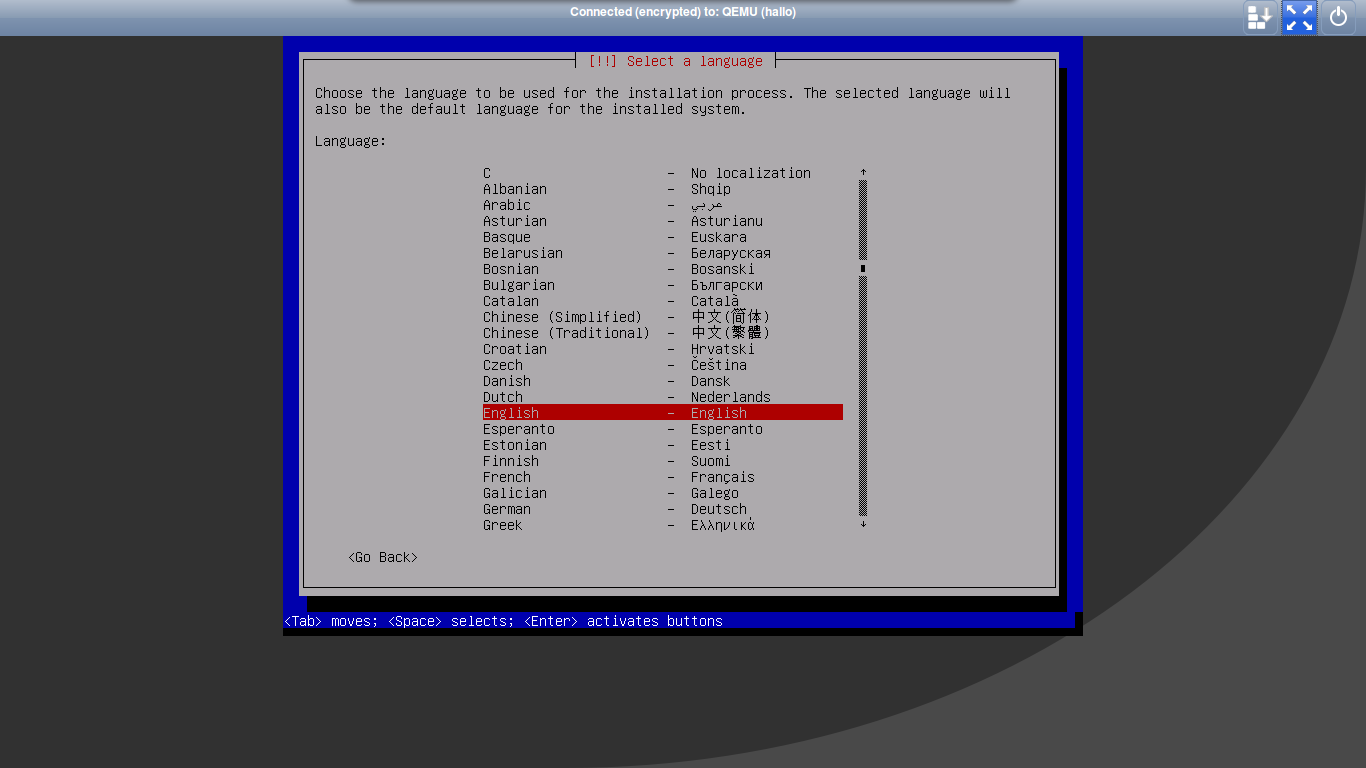
Task: Select Esperanto language entry
Action: 663,429
